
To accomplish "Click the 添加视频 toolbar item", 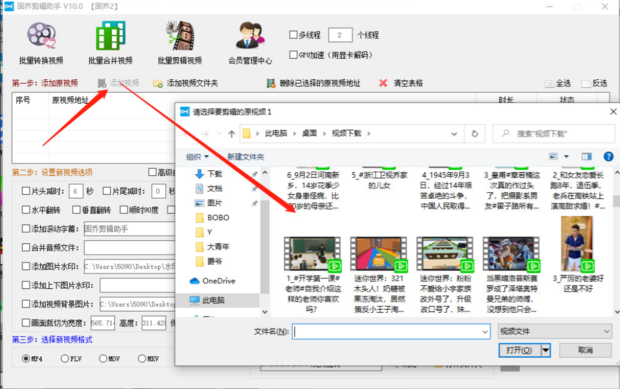I will pos(119,83).
